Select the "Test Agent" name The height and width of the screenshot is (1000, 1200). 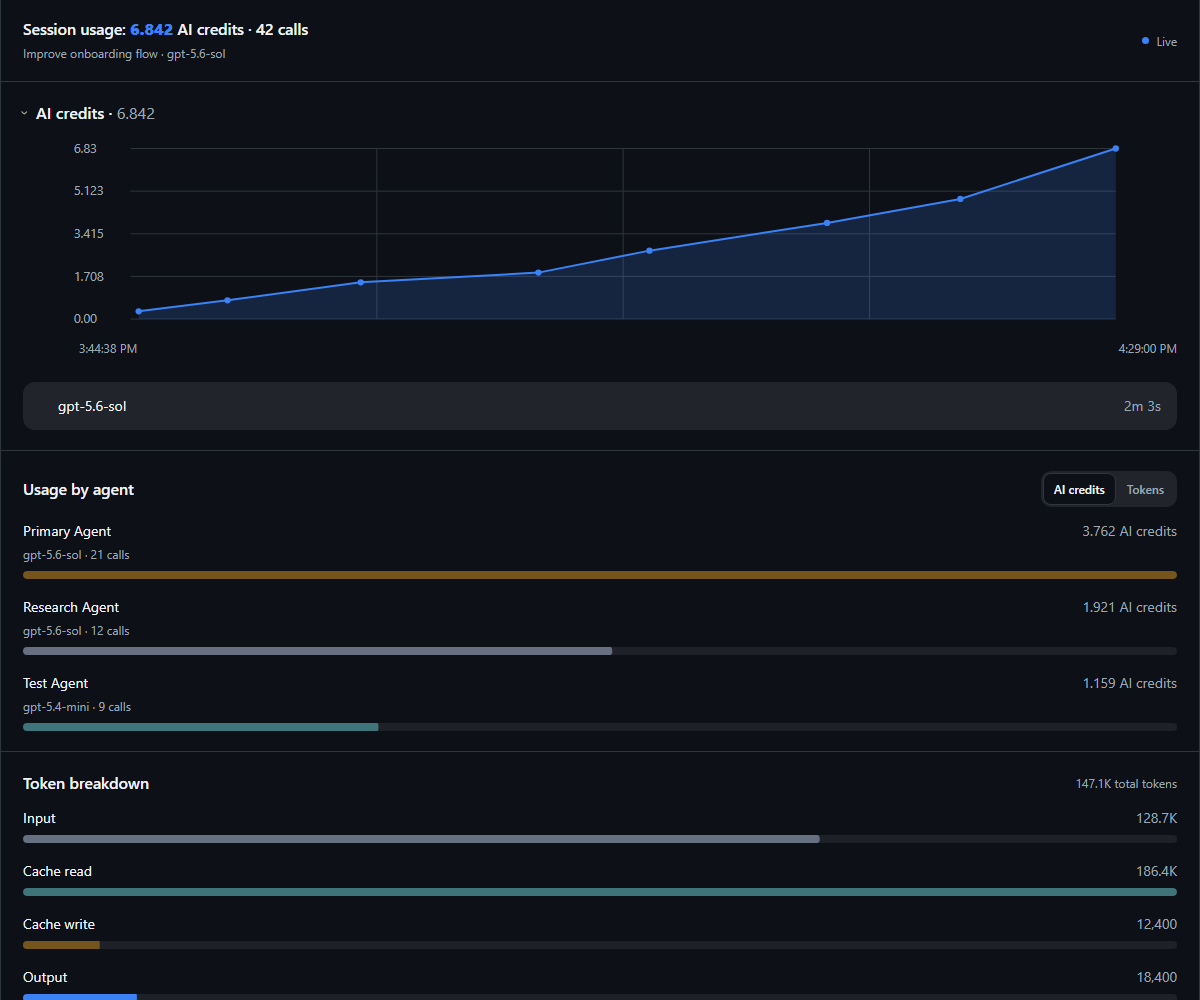point(56,683)
